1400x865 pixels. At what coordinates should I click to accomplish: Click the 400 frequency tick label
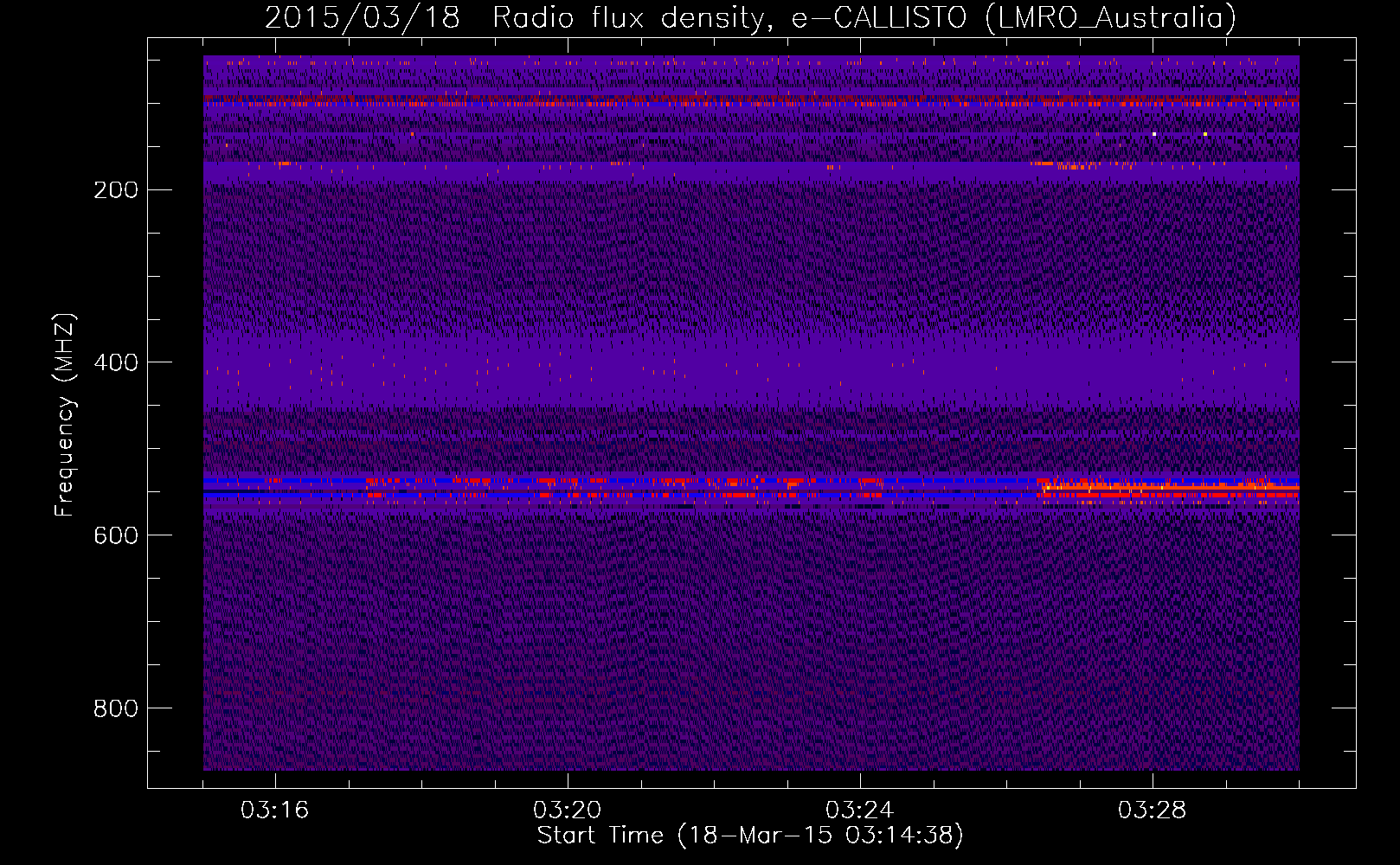point(116,362)
